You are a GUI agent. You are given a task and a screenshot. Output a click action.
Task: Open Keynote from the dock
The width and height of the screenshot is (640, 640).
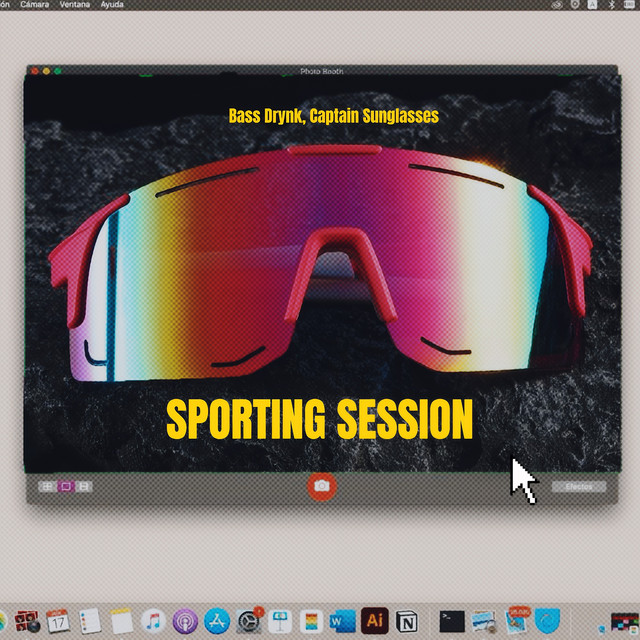pyautogui.click(x=280, y=620)
